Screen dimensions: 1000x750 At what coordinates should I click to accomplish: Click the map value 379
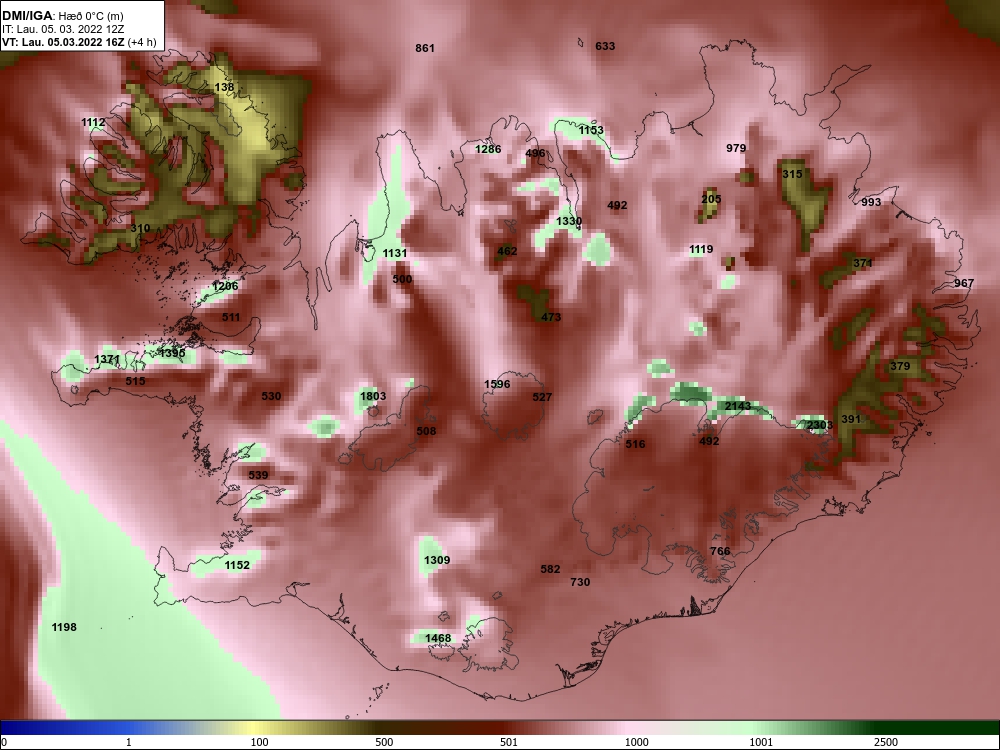pyautogui.click(x=900, y=366)
